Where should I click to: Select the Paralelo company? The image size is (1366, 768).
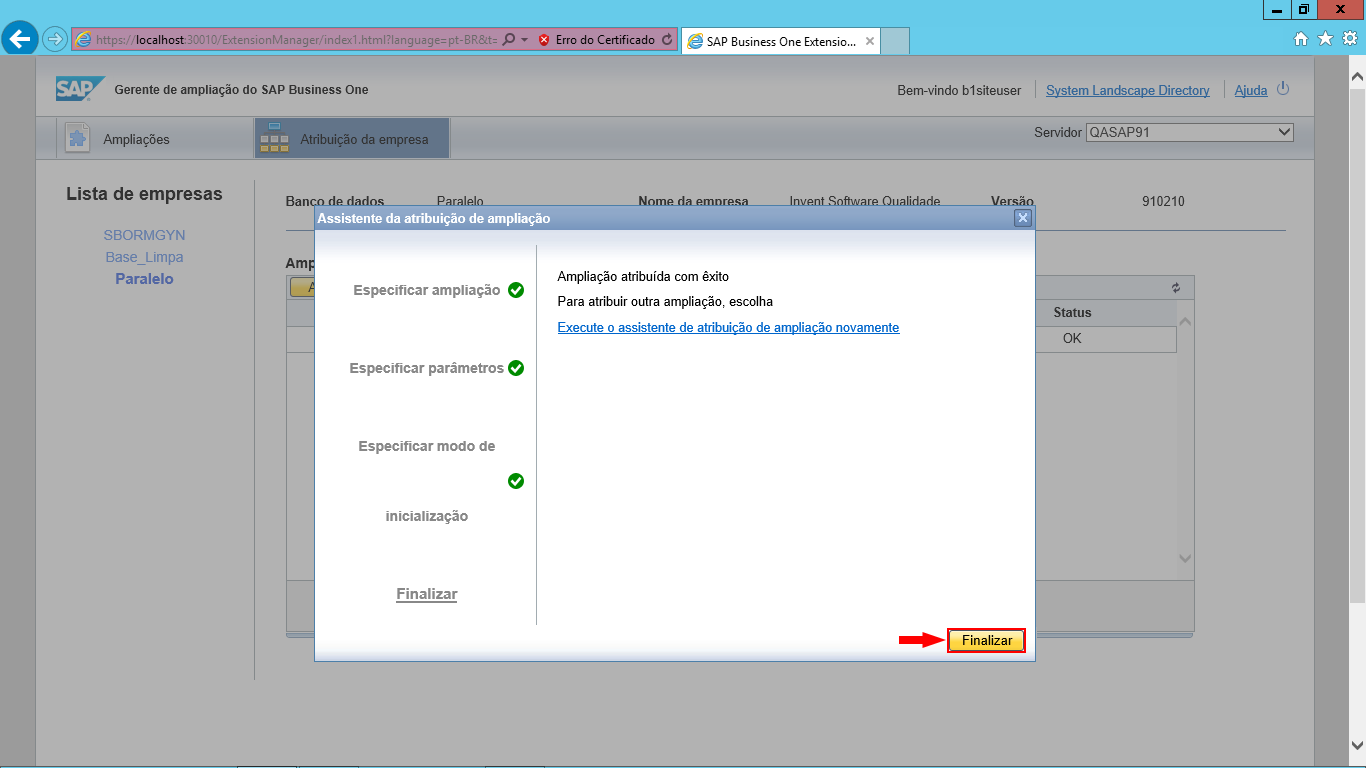point(144,279)
